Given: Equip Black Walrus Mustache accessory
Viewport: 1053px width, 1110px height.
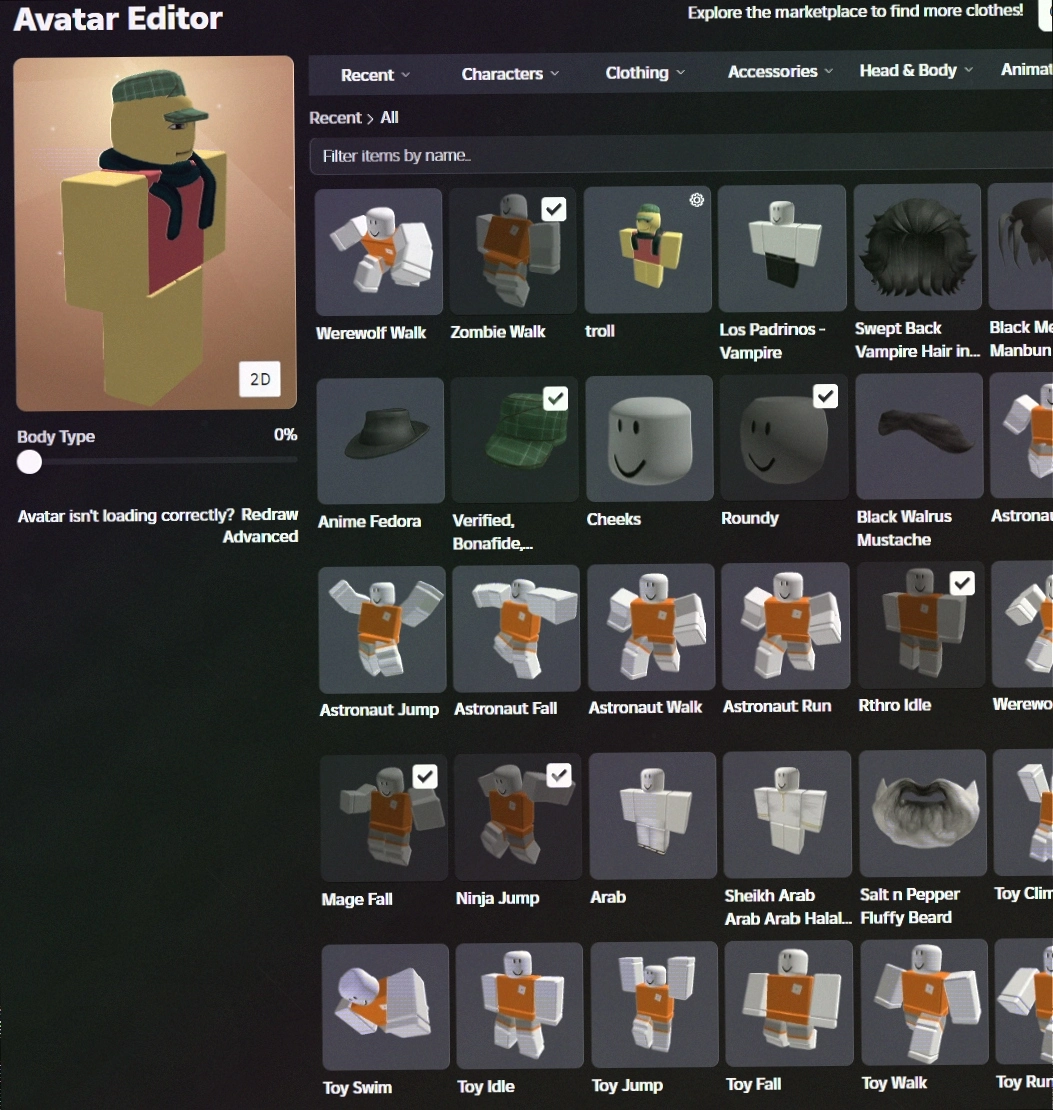Looking at the screenshot, I should (x=919, y=436).
